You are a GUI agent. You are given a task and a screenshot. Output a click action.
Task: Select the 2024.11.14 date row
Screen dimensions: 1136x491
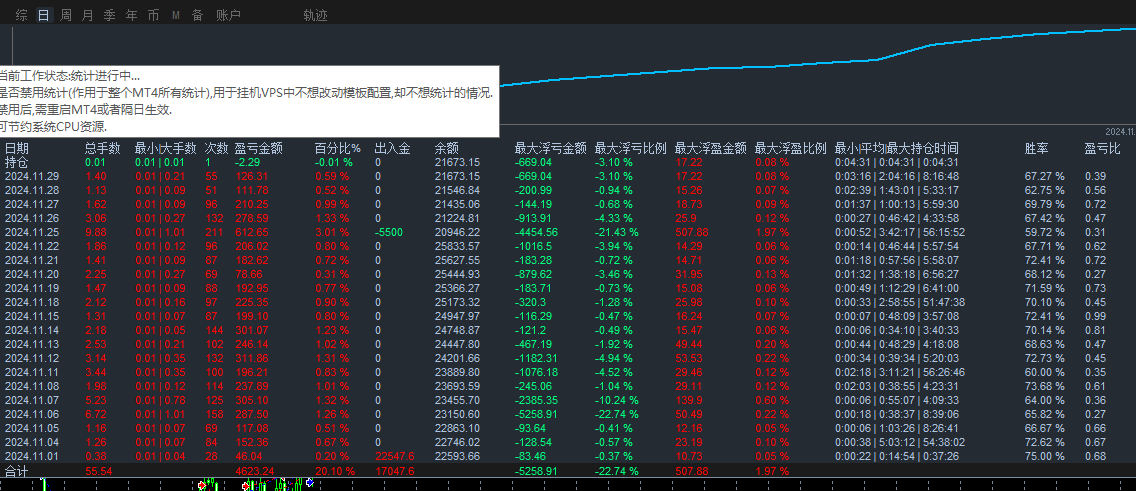click(33, 330)
